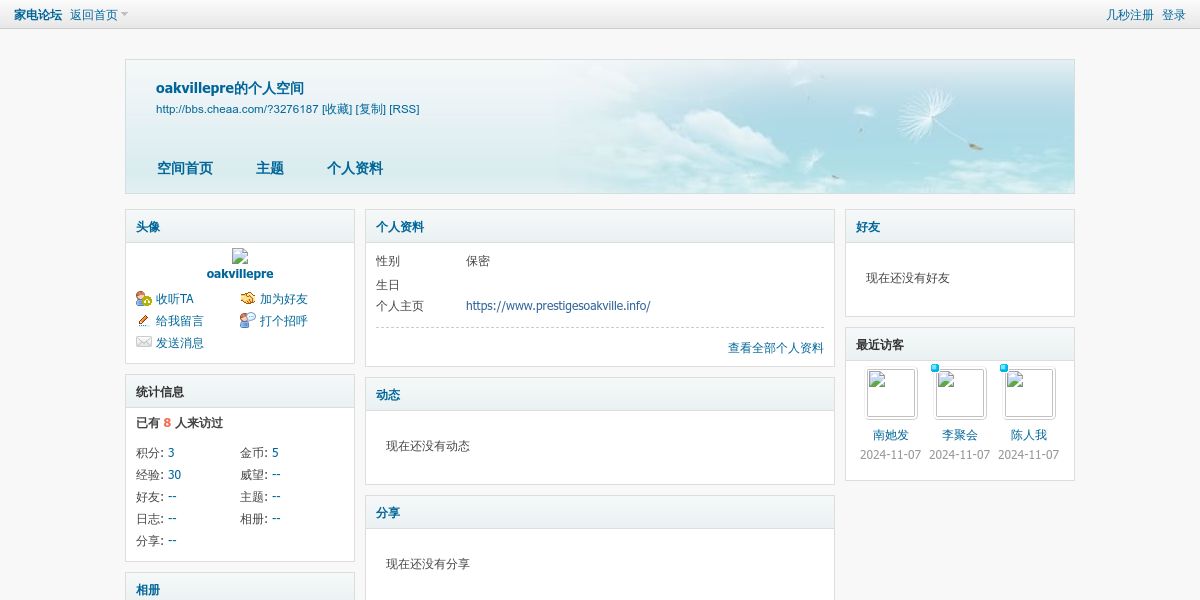Click the 日志 dash value
The image size is (1200, 600).
coord(172,519)
